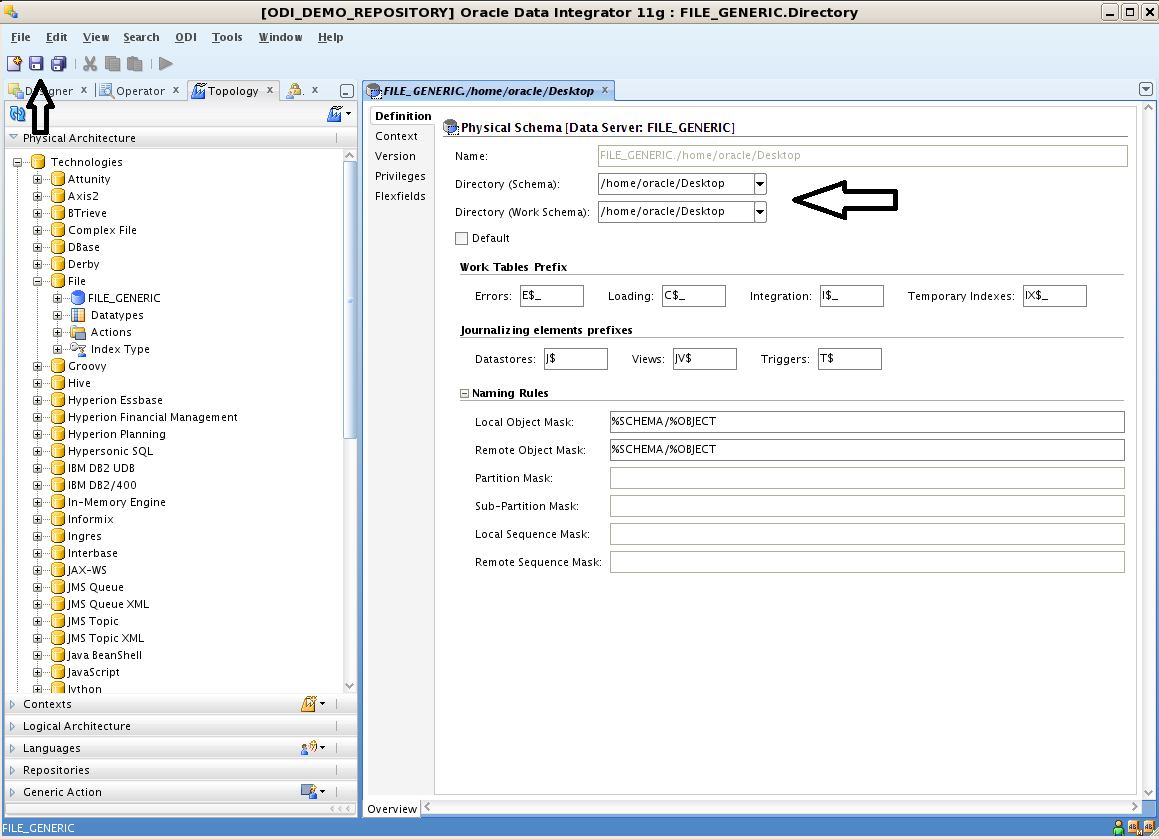Select the Overview bottom tab
Viewport: 1159px width, 839px height.
(392, 809)
